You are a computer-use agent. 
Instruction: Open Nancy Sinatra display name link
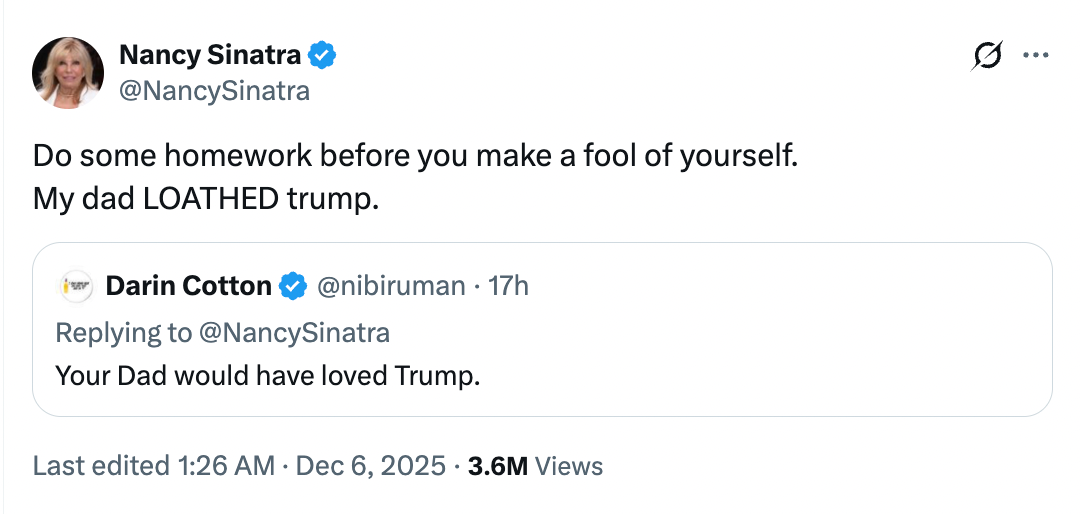[209, 56]
